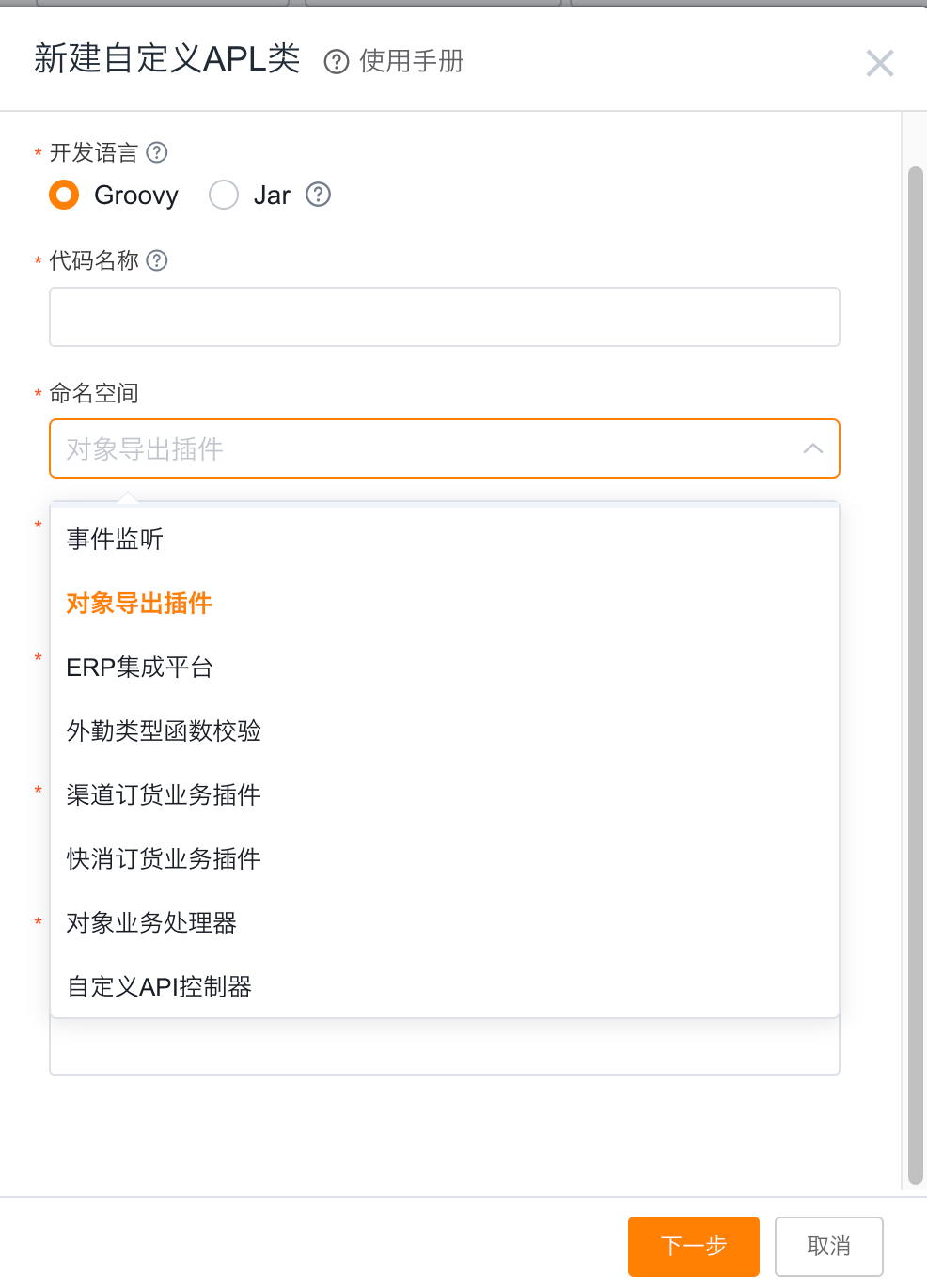
Task: Click help icon beside 使用手册
Action: [336, 62]
